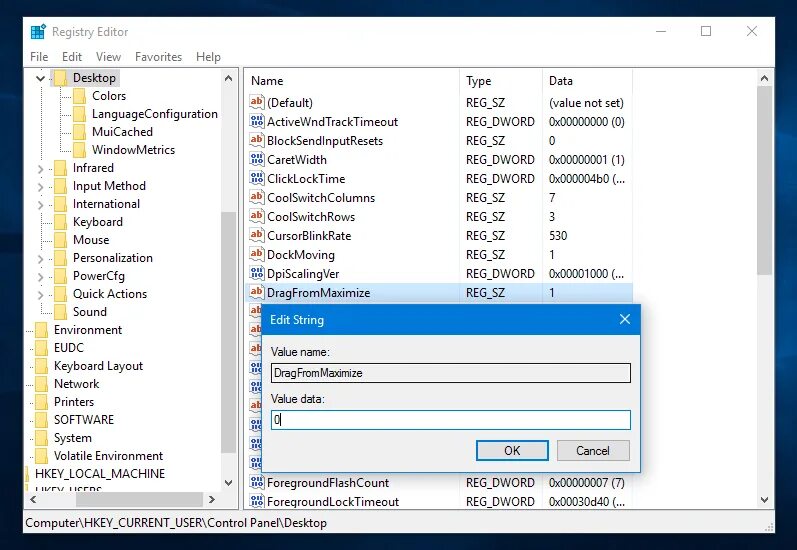Select the LanguageConfiguration folder icon

point(79,114)
